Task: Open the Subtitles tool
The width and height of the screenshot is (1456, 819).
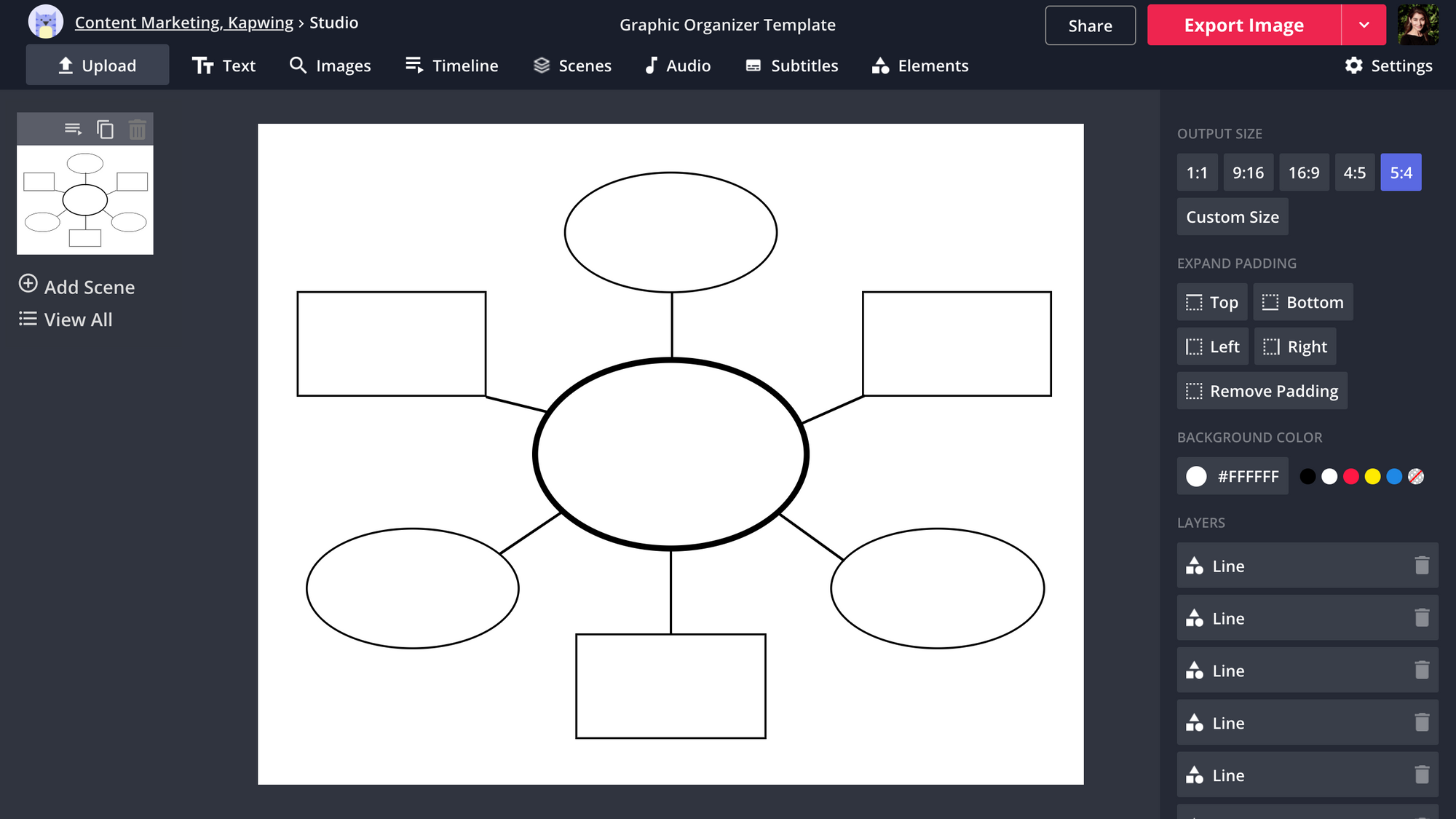Action: coord(792,66)
